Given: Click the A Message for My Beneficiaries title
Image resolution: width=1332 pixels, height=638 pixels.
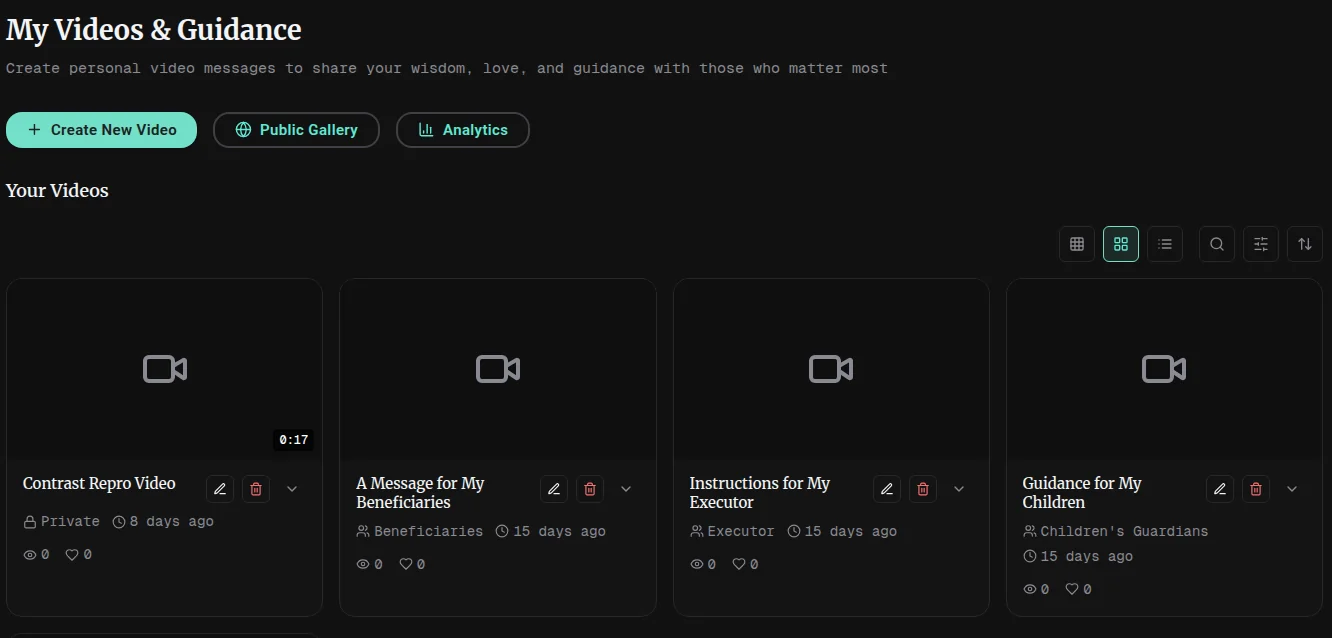Looking at the screenshot, I should pos(420,493).
